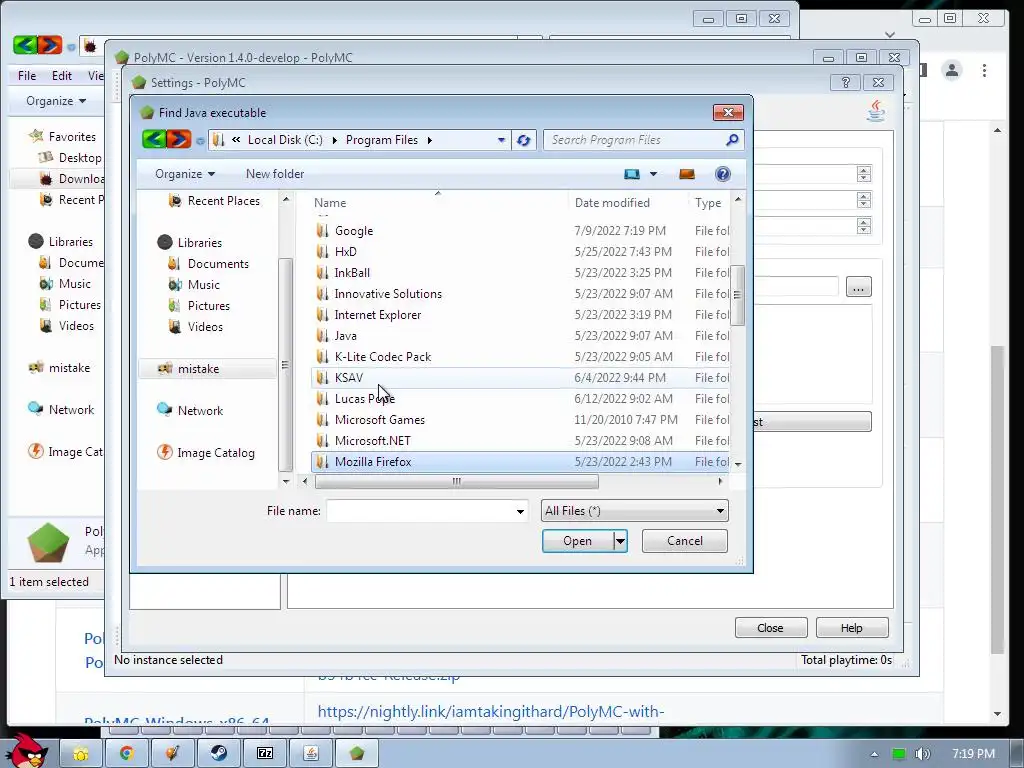Image resolution: width=1024 pixels, height=768 pixels.
Task: Select the HxD folder icon
Action: click(322, 251)
